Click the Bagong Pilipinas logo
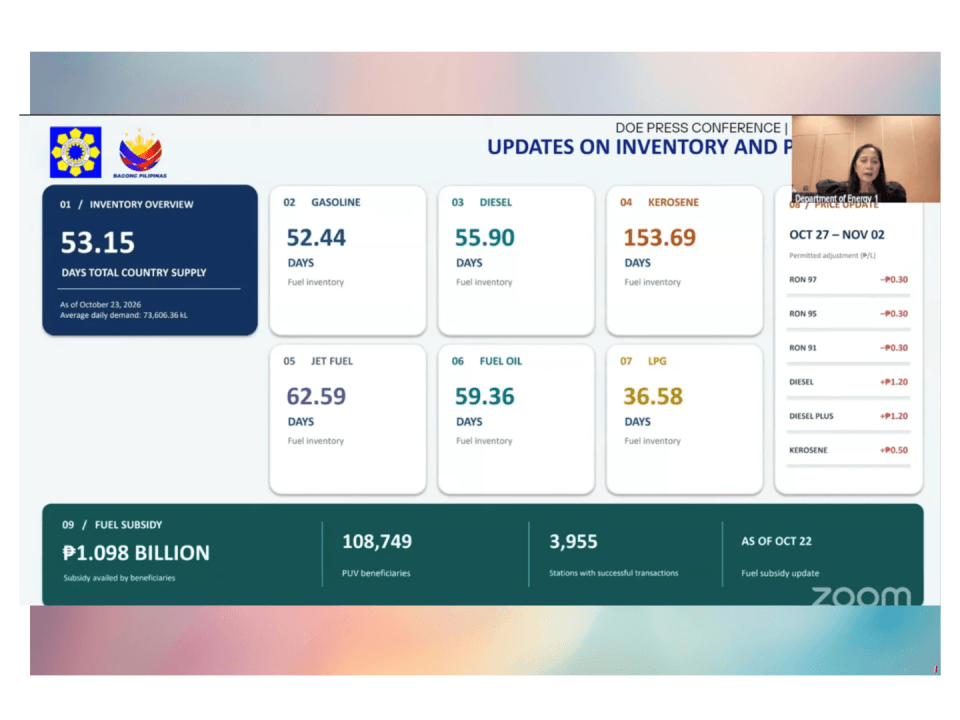 pos(140,153)
